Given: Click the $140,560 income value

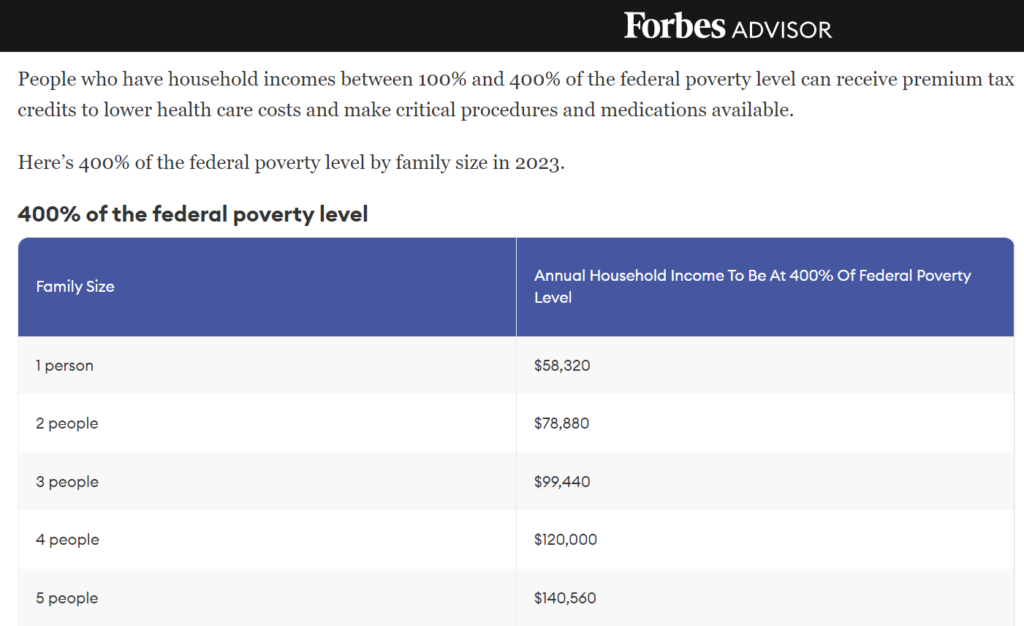Looking at the screenshot, I should click(565, 598).
